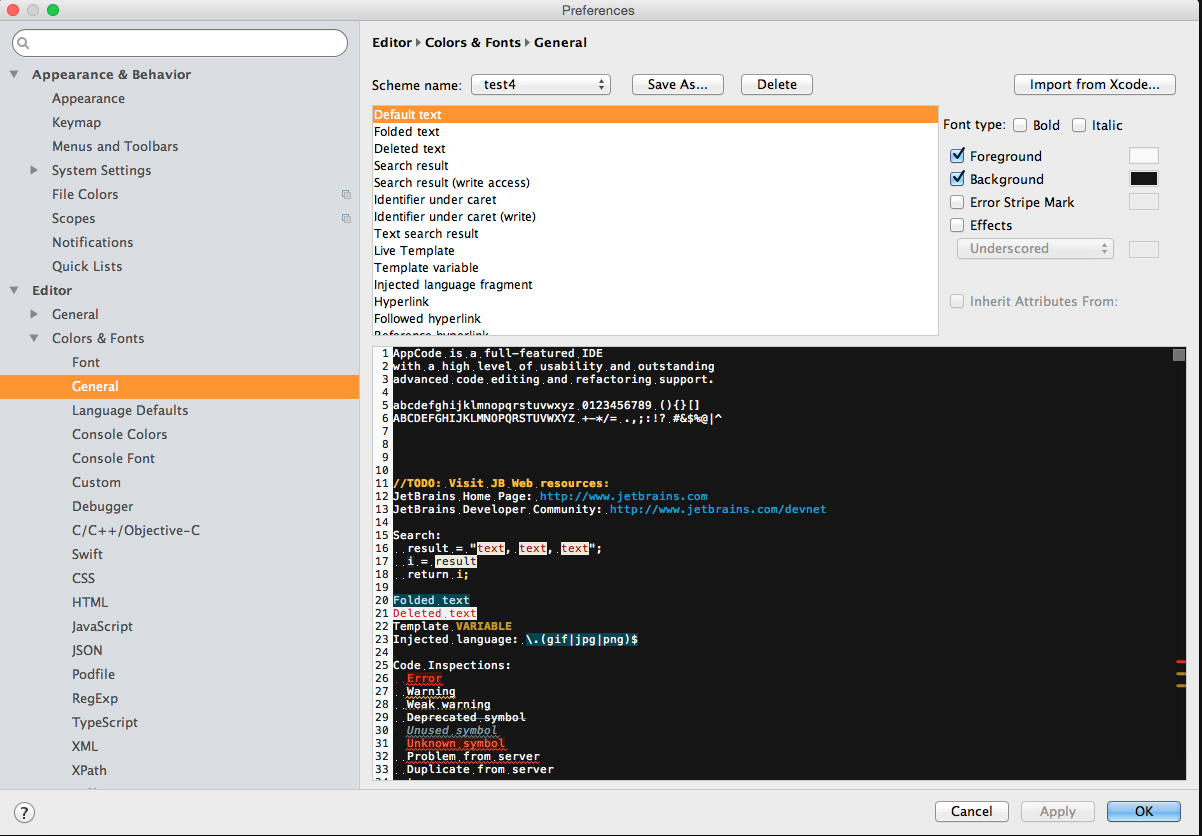Image resolution: width=1202 pixels, height=836 pixels.
Task: Enable the Effects checkbox
Action: coord(957,225)
